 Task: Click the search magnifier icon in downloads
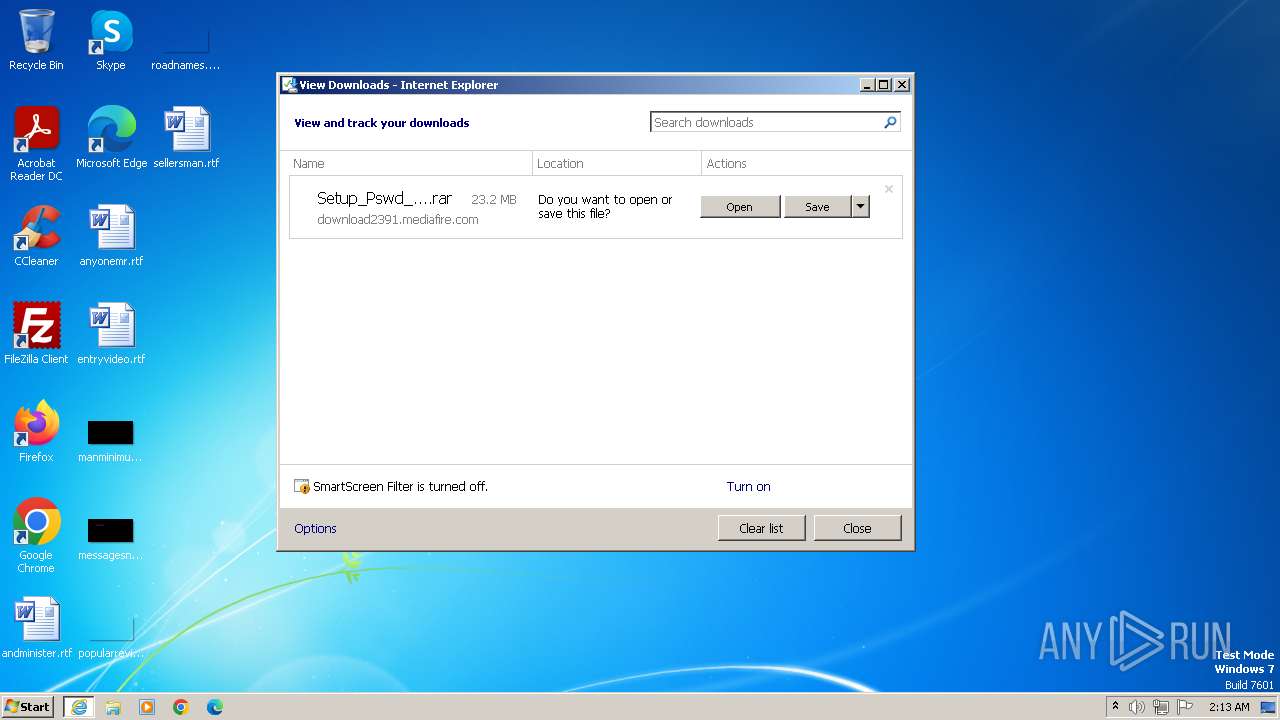(890, 122)
